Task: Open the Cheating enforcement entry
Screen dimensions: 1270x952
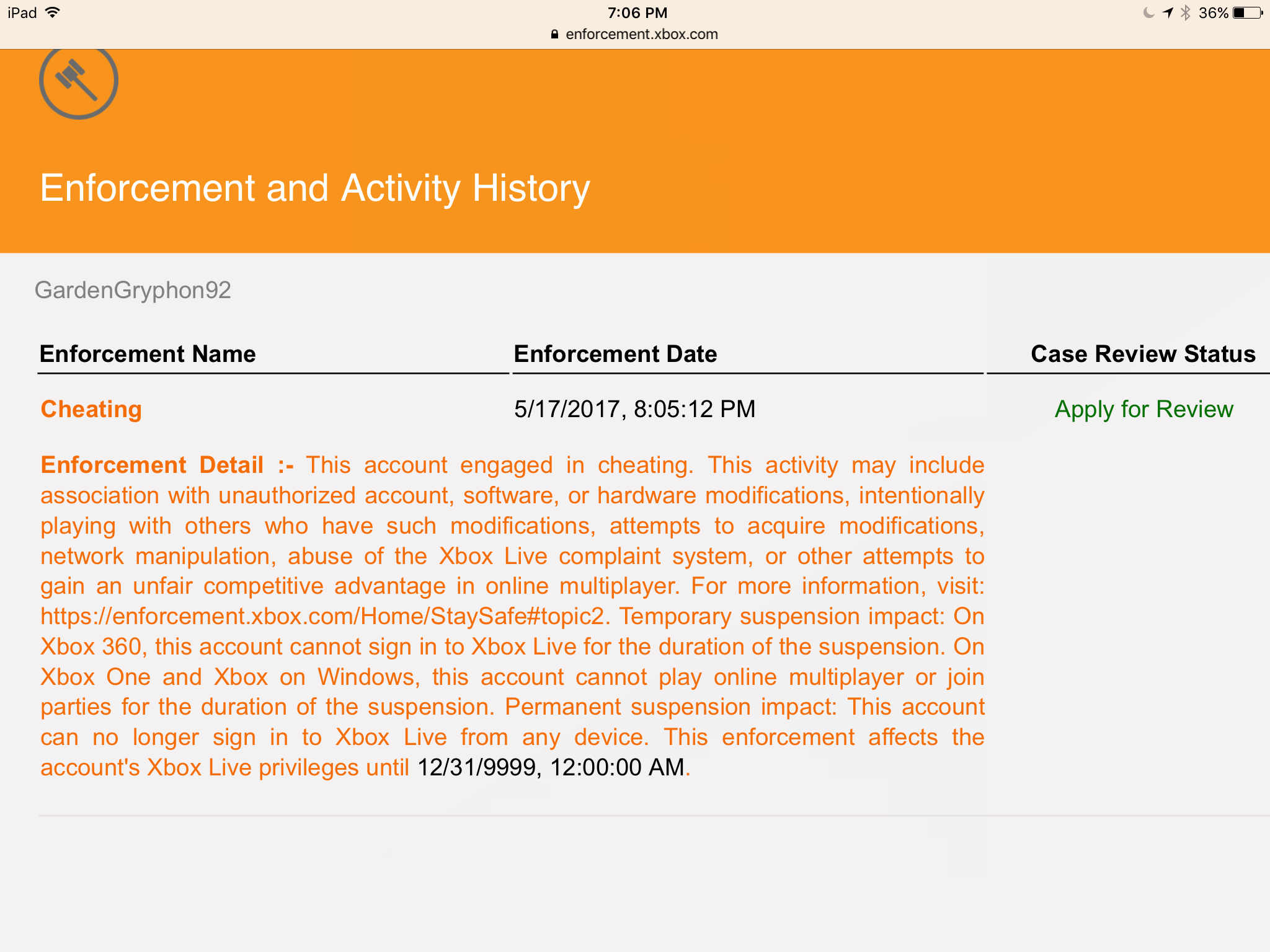Action: (x=91, y=409)
